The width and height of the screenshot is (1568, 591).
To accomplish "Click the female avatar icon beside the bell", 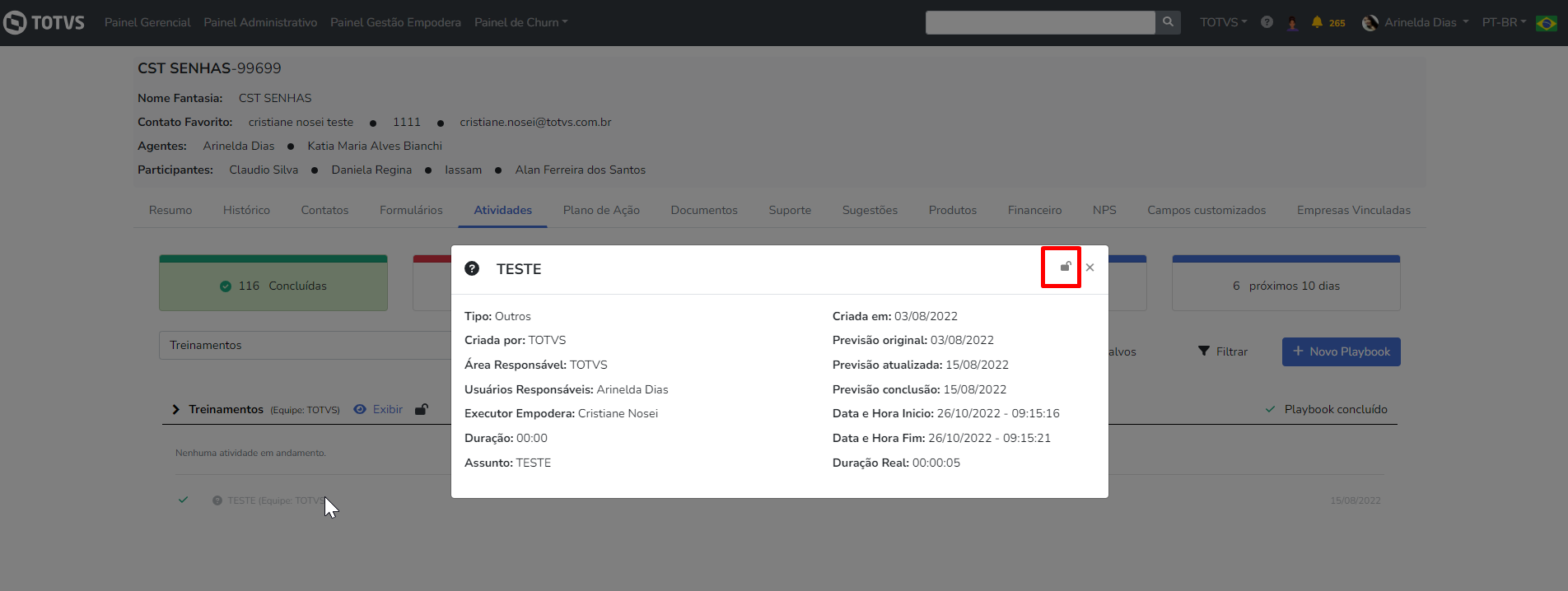I will (1292, 23).
